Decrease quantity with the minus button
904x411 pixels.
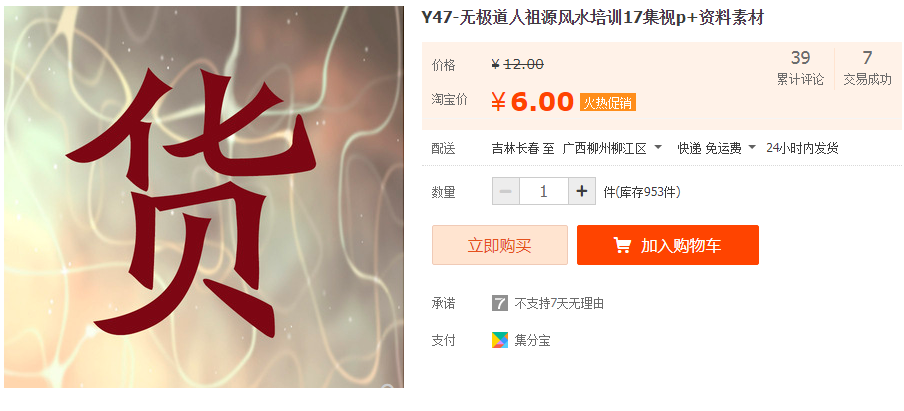point(506,191)
